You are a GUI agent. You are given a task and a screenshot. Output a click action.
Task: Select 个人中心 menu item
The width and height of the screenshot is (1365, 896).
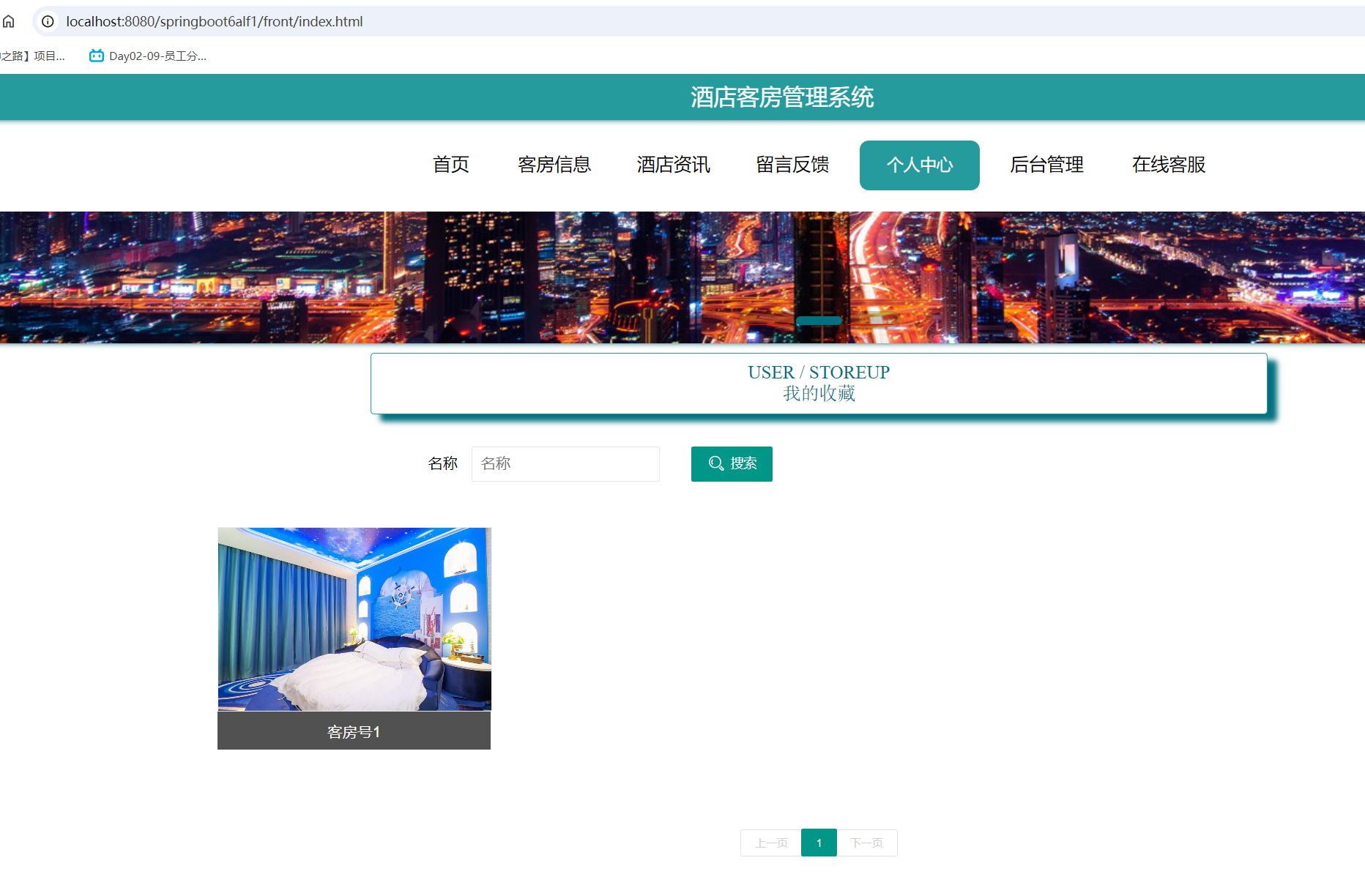point(920,165)
